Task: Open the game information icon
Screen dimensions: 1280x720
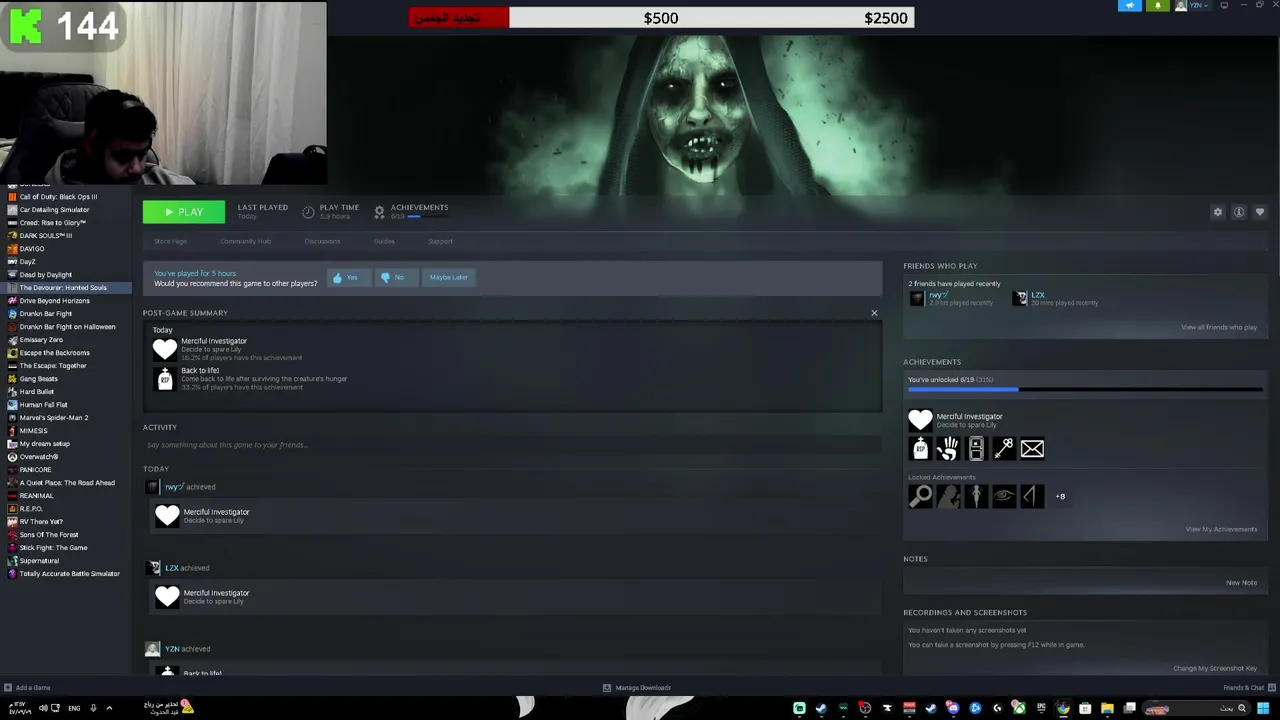Action: pyautogui.click(x=1239, y=212)
